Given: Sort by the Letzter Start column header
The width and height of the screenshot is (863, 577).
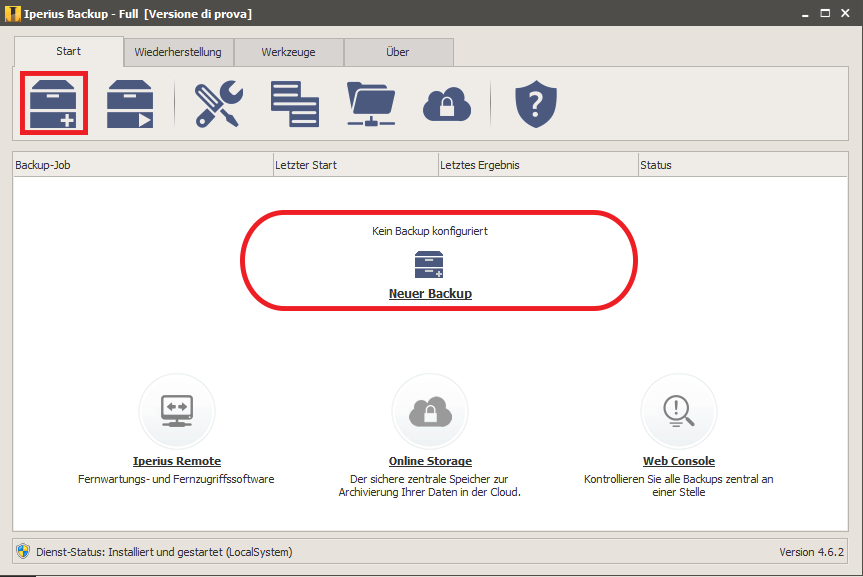Looking at the screenshot, I should point(356,165).
